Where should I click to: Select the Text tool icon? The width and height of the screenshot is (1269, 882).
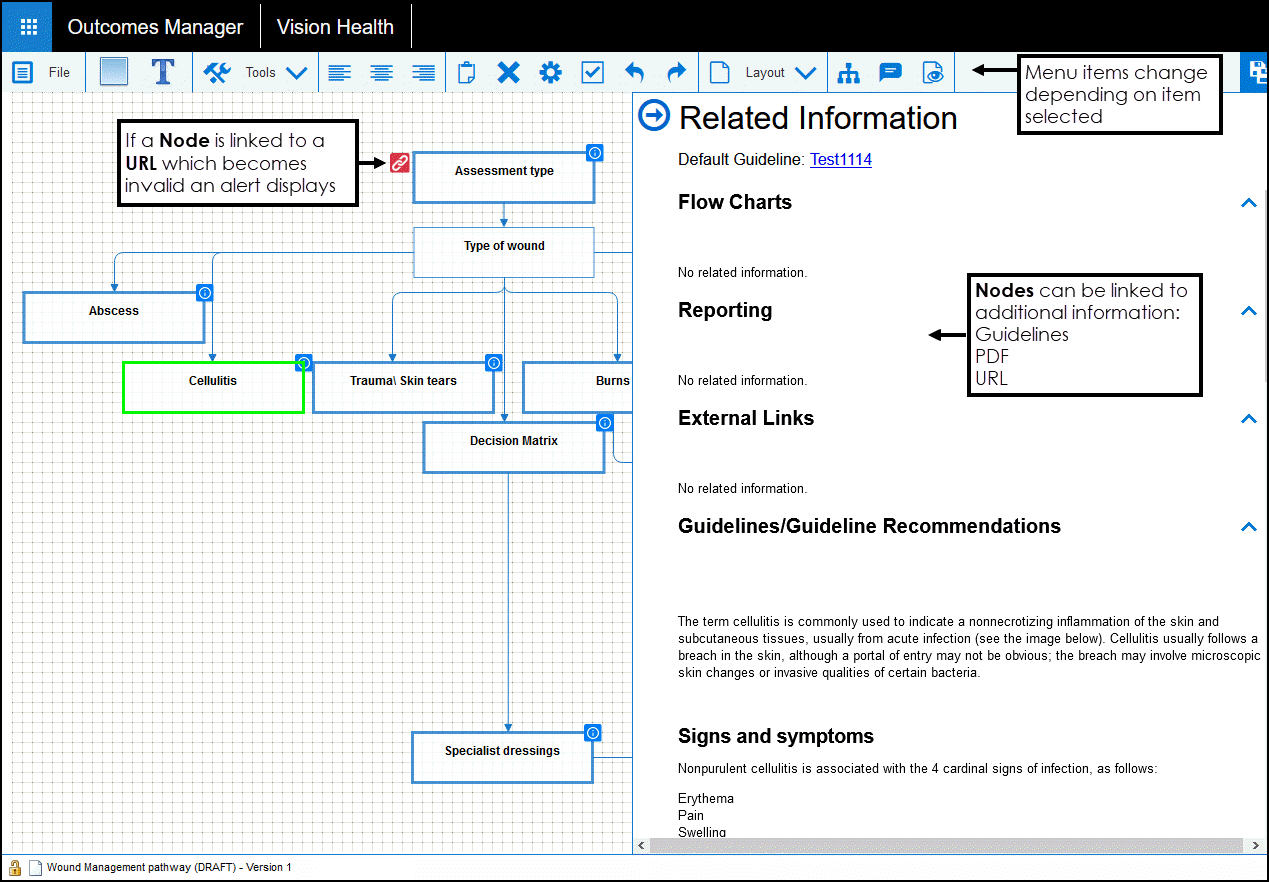pos(163,72)
